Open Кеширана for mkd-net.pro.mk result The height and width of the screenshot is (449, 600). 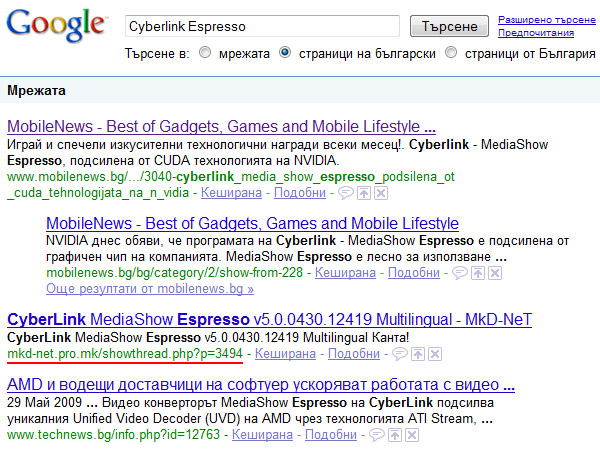pyautogui.click(x=285, y=353)
